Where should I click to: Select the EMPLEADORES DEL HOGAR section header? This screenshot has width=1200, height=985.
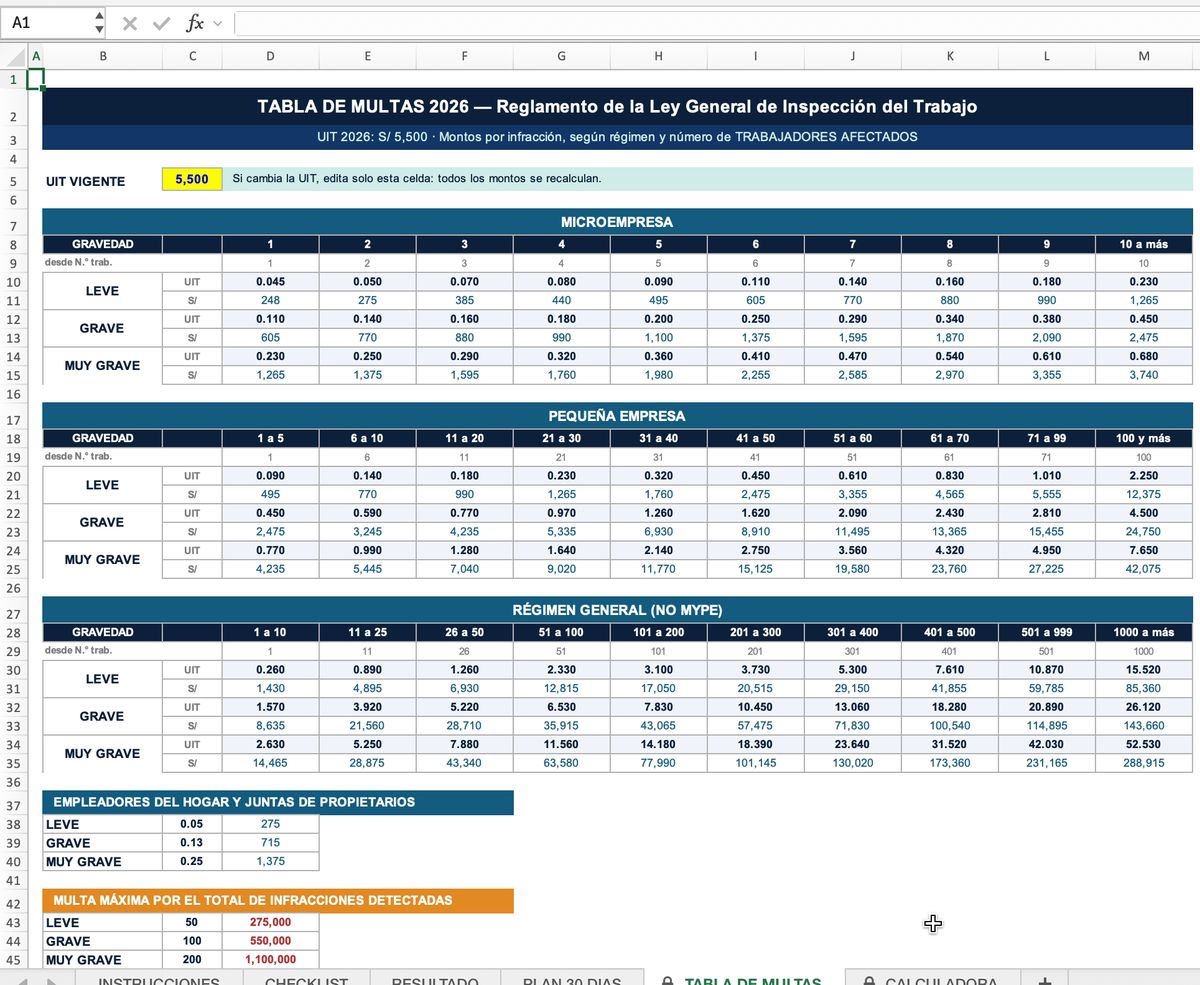tap(278, 802)
